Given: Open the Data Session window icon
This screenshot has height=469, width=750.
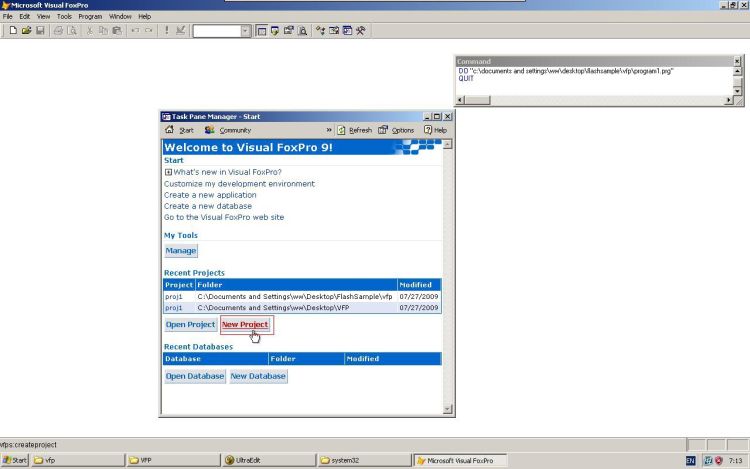Looking at the screenshot, I should coord(275,31).
